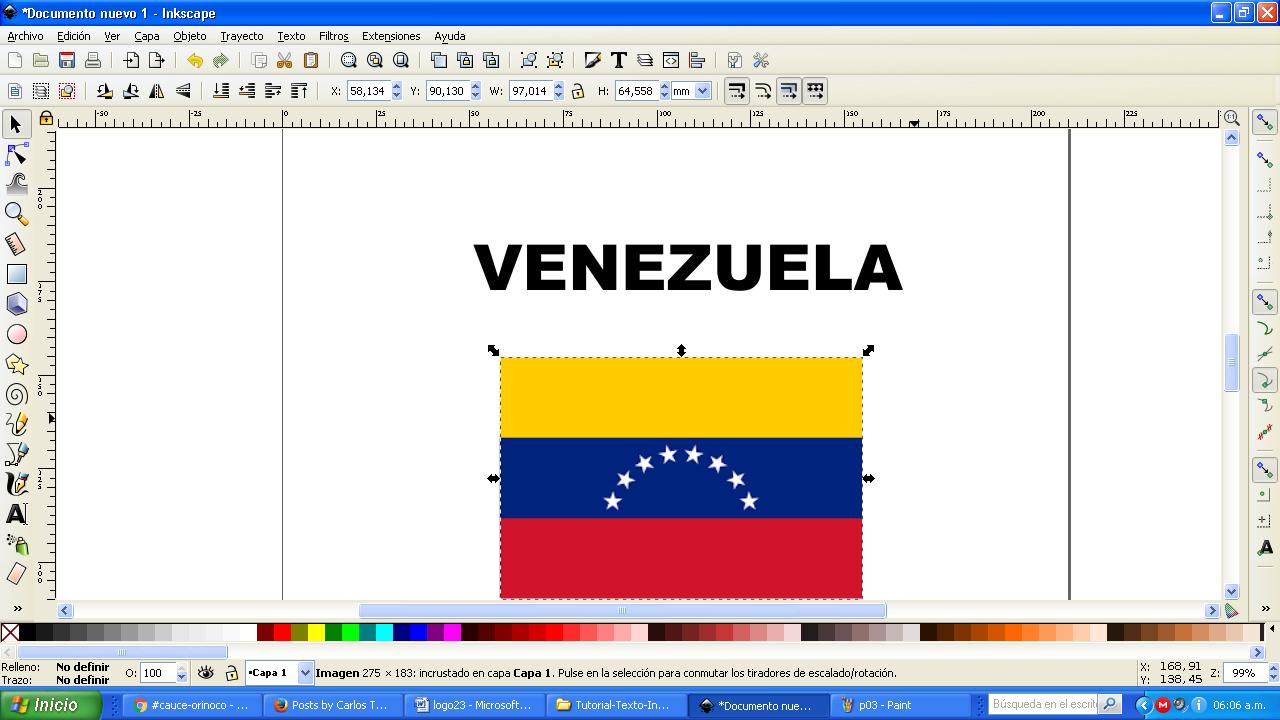Toggle snapping to text anchors and baselines
This screenshot has height=720, width=1280.
[x=1265, y=547]
